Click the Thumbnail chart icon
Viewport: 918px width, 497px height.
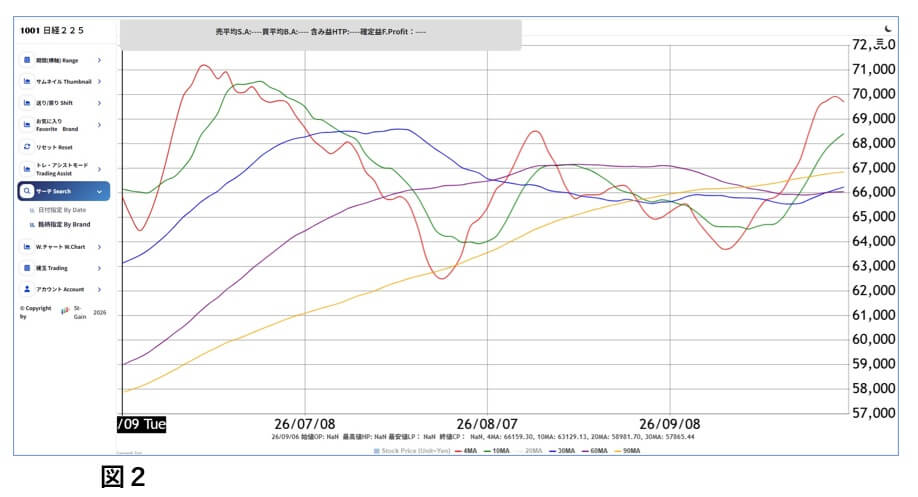coord(27,81)
